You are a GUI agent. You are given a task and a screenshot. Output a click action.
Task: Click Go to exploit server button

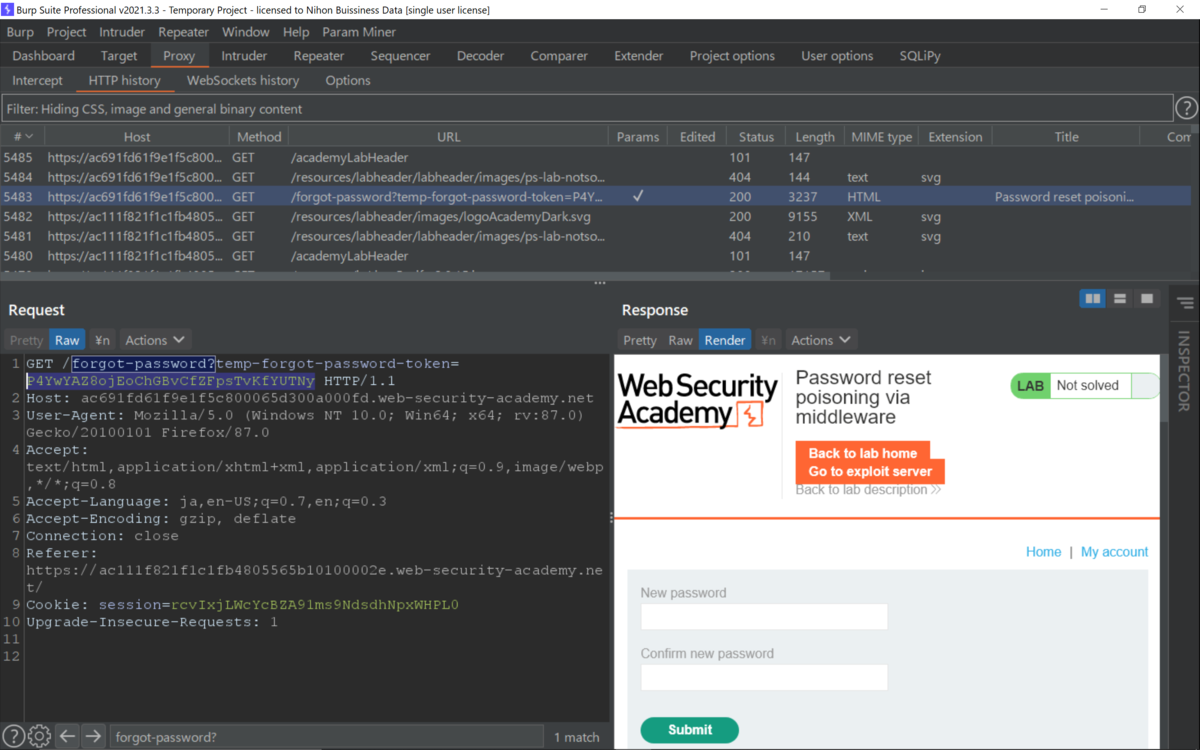(870, 472)
